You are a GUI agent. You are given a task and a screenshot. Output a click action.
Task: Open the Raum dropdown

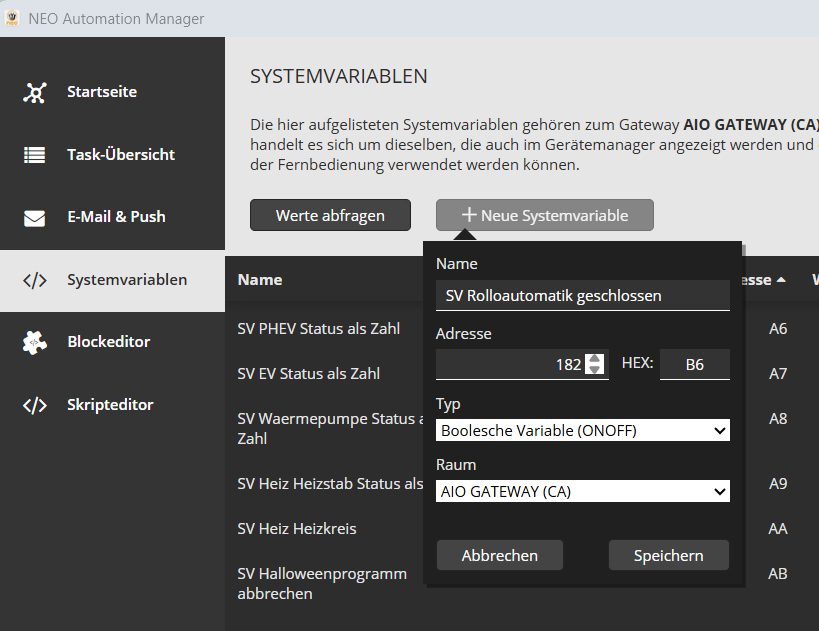click(583, 491)
